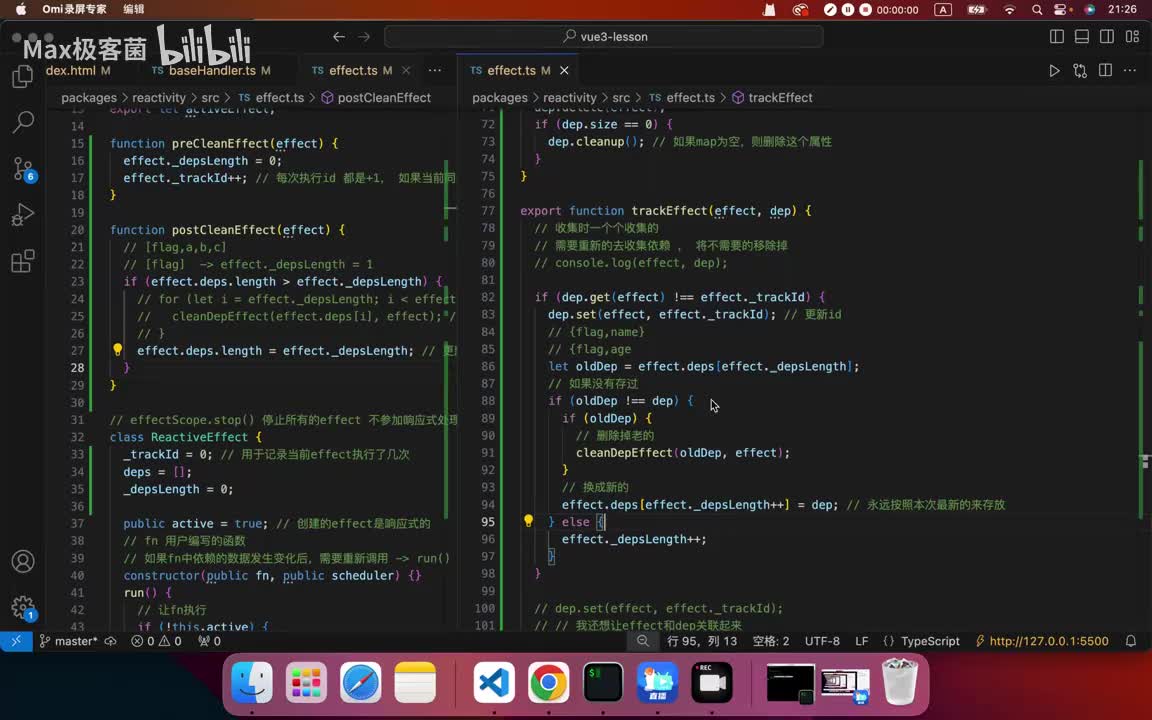Open the postCleanEffect breadcrumb symbol dropdown

click(376, 98)
